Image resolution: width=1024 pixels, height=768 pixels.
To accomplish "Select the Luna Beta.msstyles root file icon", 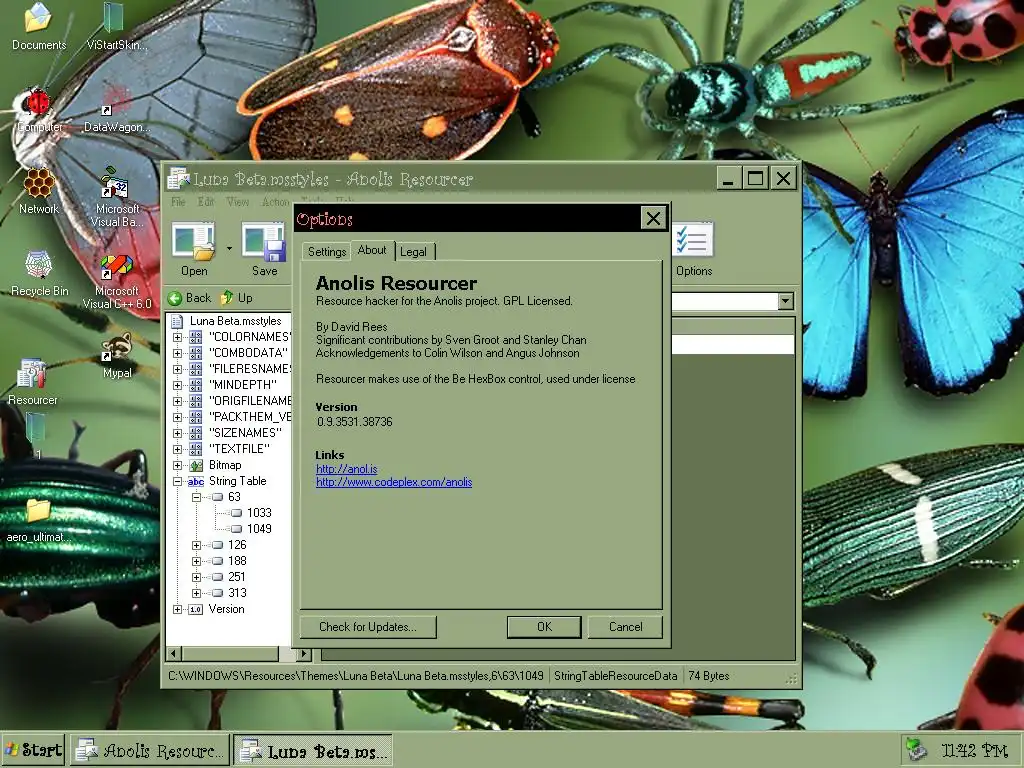I will pos(177,321).
